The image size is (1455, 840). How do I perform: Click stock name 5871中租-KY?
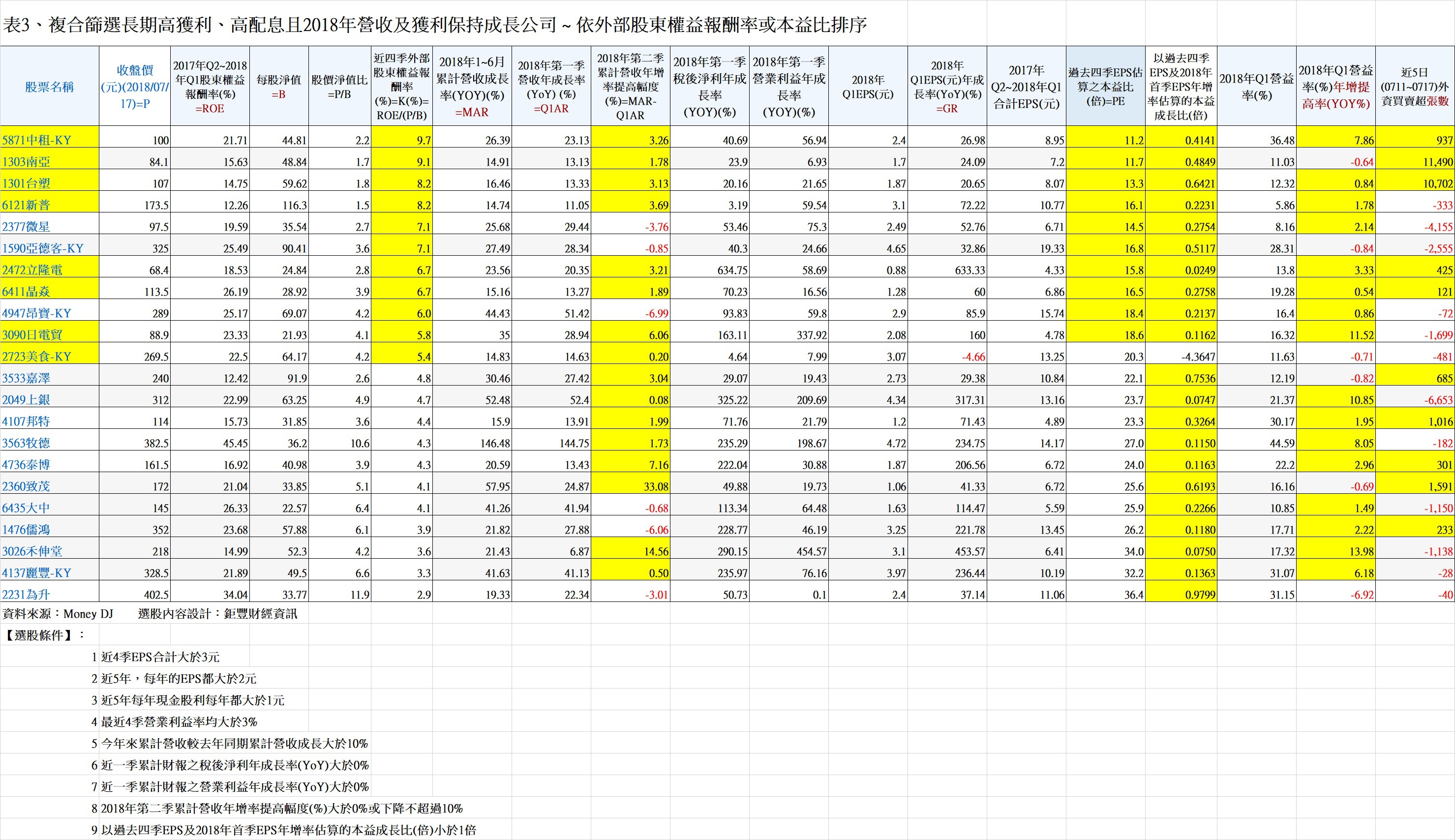[x=37, y=140]
